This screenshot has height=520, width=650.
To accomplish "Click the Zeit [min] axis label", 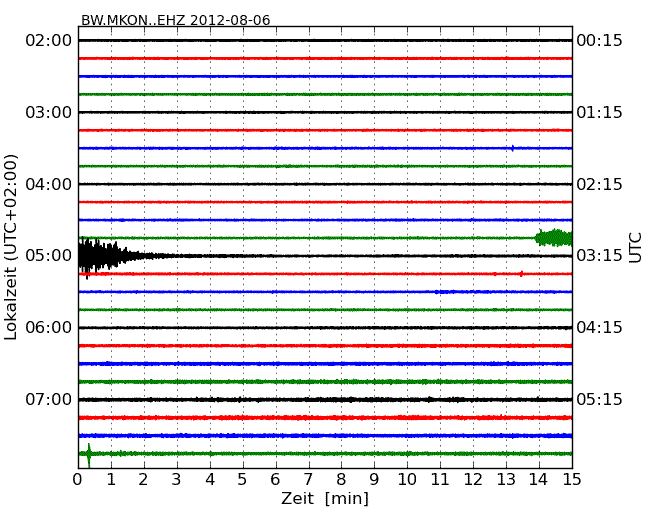I will tap(325, 498).
